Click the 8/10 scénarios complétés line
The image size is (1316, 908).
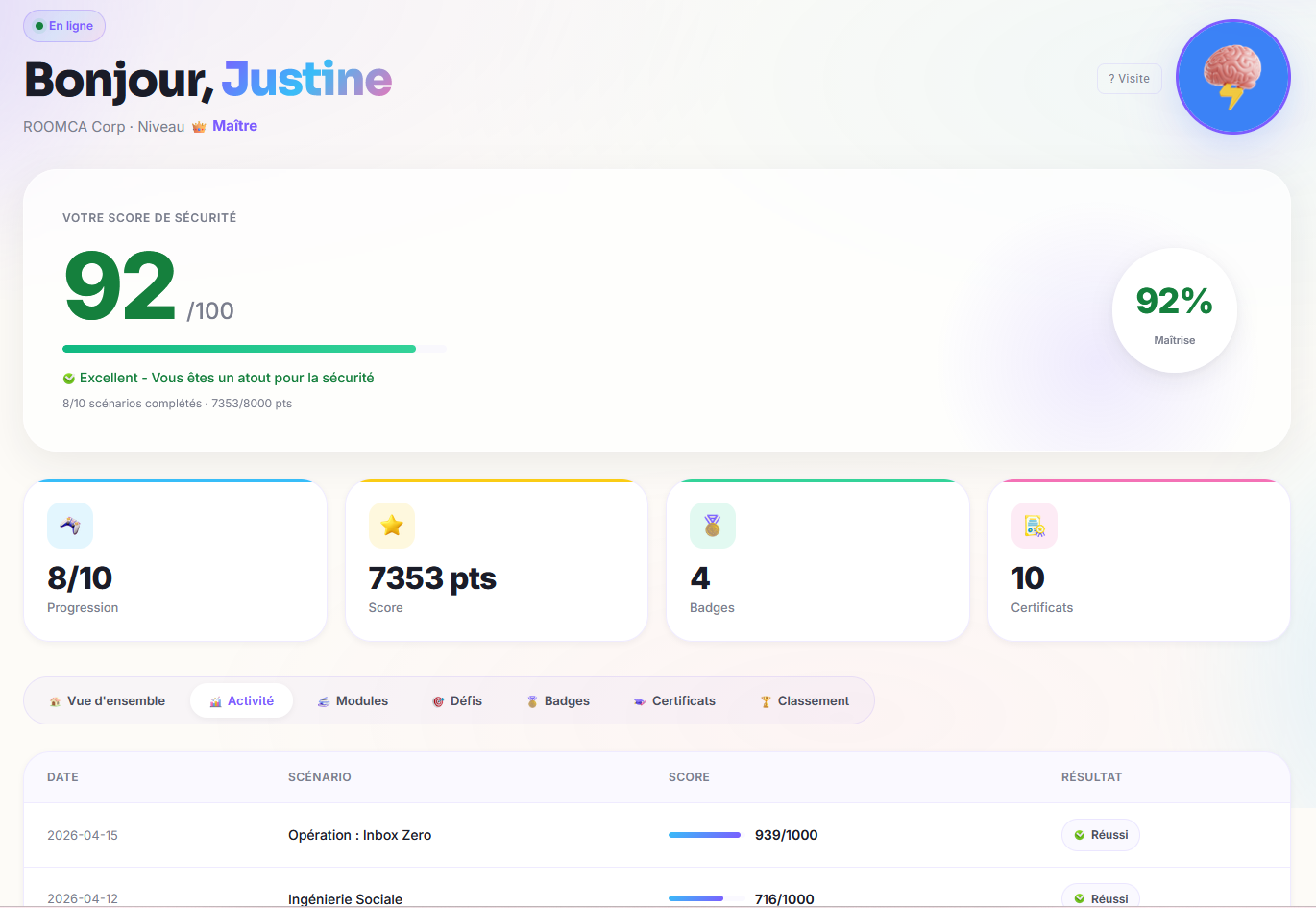177,404
